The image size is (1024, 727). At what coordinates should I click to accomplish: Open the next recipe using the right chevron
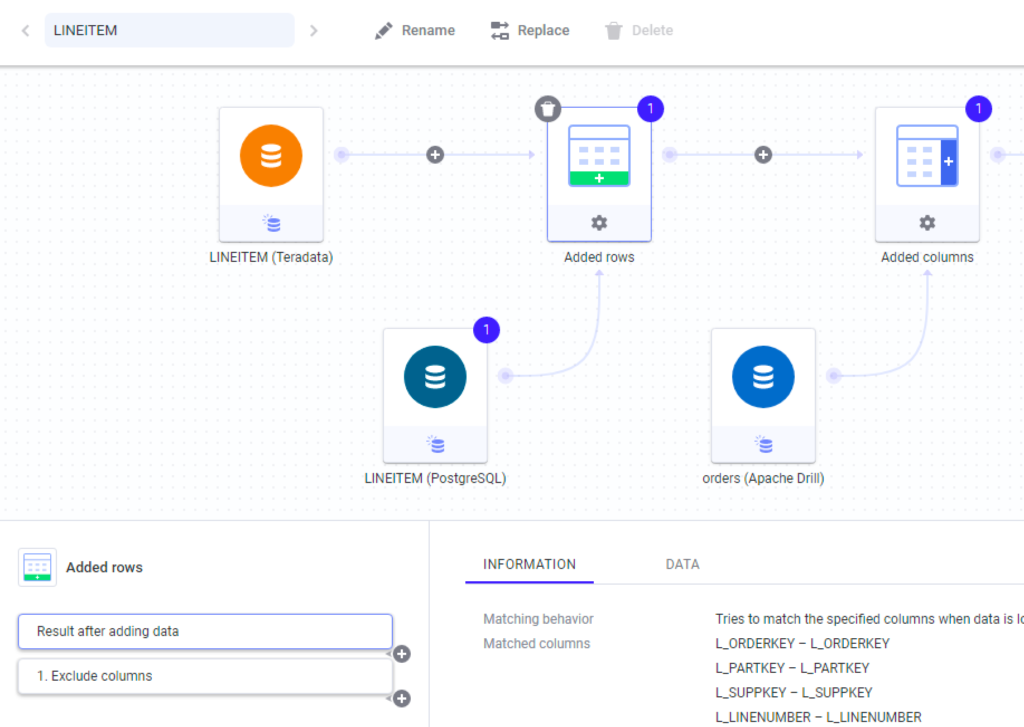click(x=314, y=30)
